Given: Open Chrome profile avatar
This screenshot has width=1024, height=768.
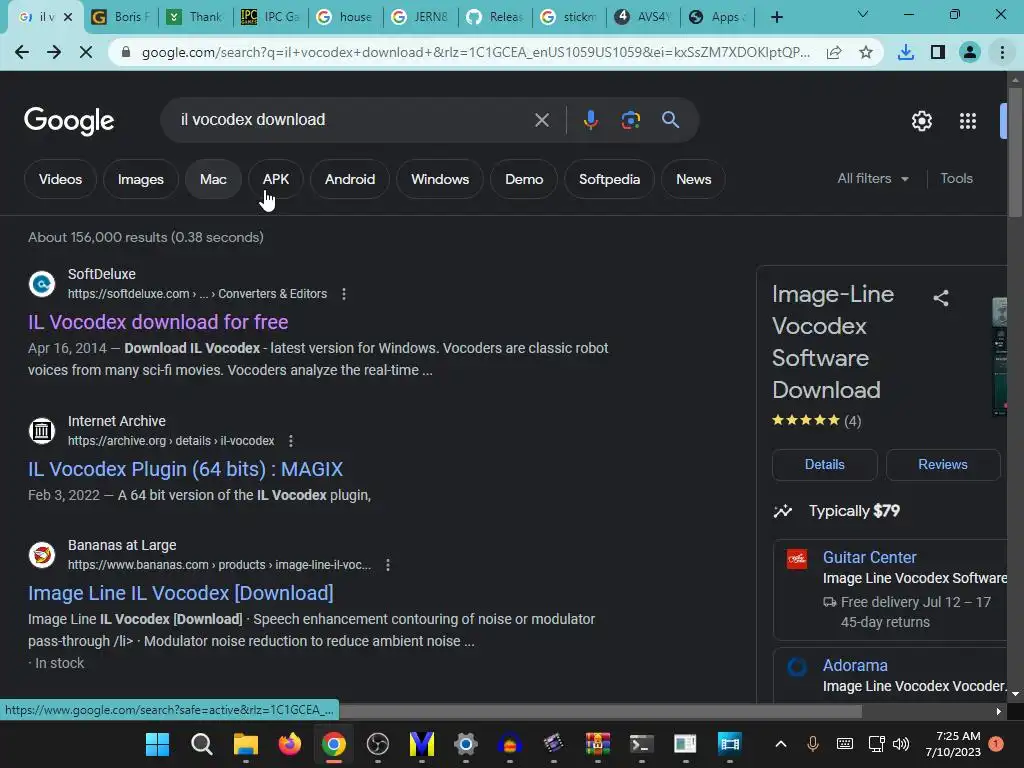Looking at the screenshot, I should [x=970, y=52].
